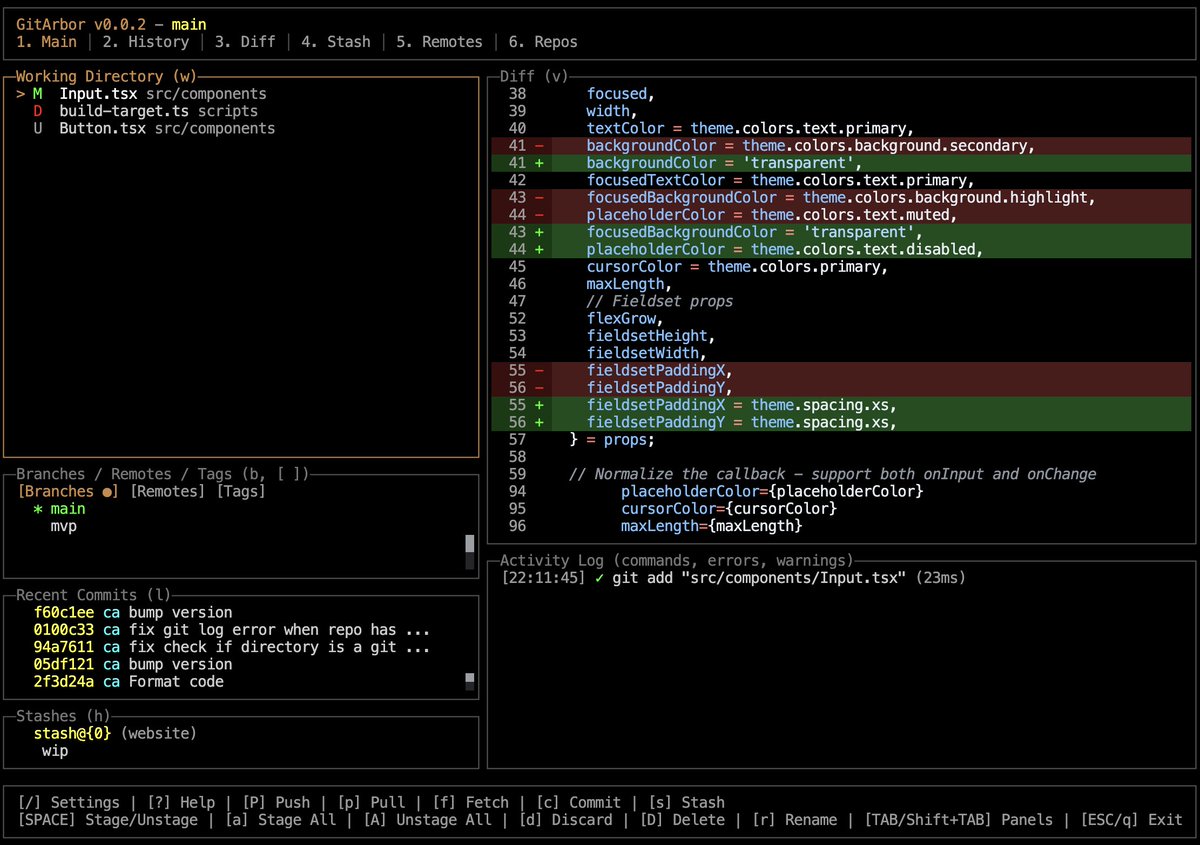Select Input.tsx in Working Directory

(x=240, y=94)
